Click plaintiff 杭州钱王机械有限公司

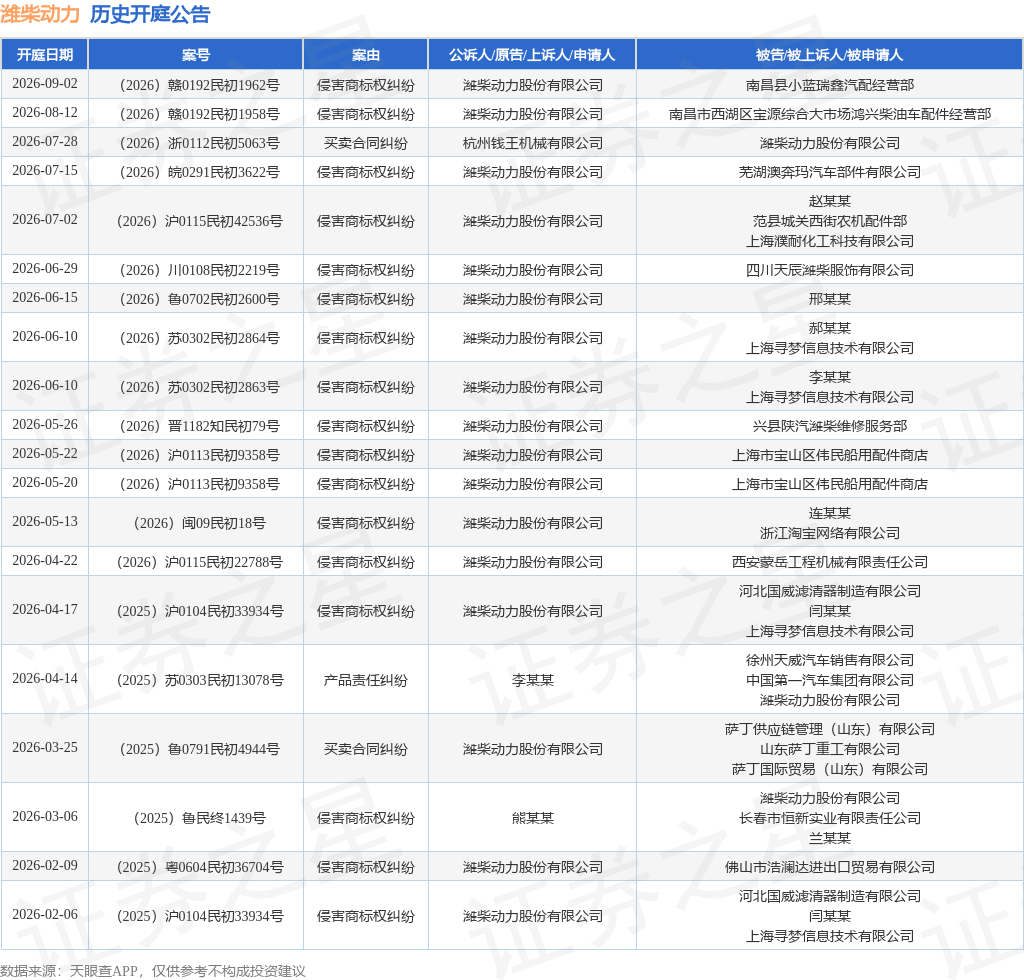[x=532, y=143]
